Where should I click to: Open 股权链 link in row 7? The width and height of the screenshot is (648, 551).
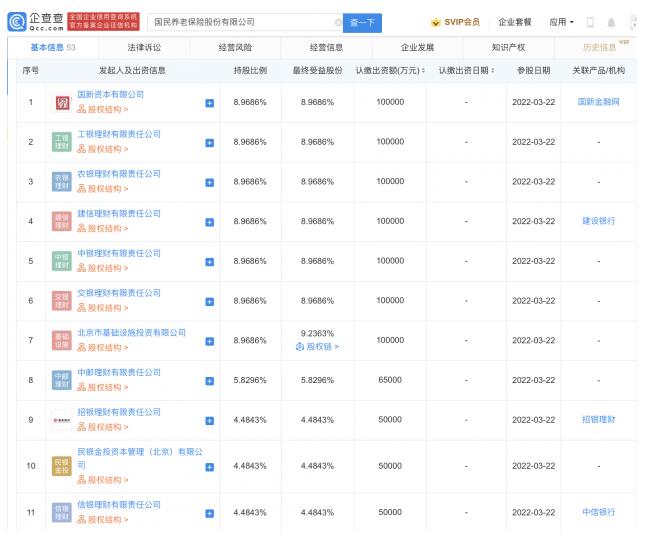(318, 347)
